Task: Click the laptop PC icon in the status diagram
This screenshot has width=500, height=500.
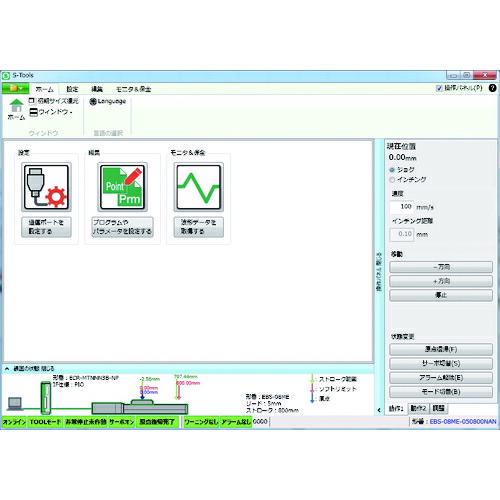Action: 15,404
